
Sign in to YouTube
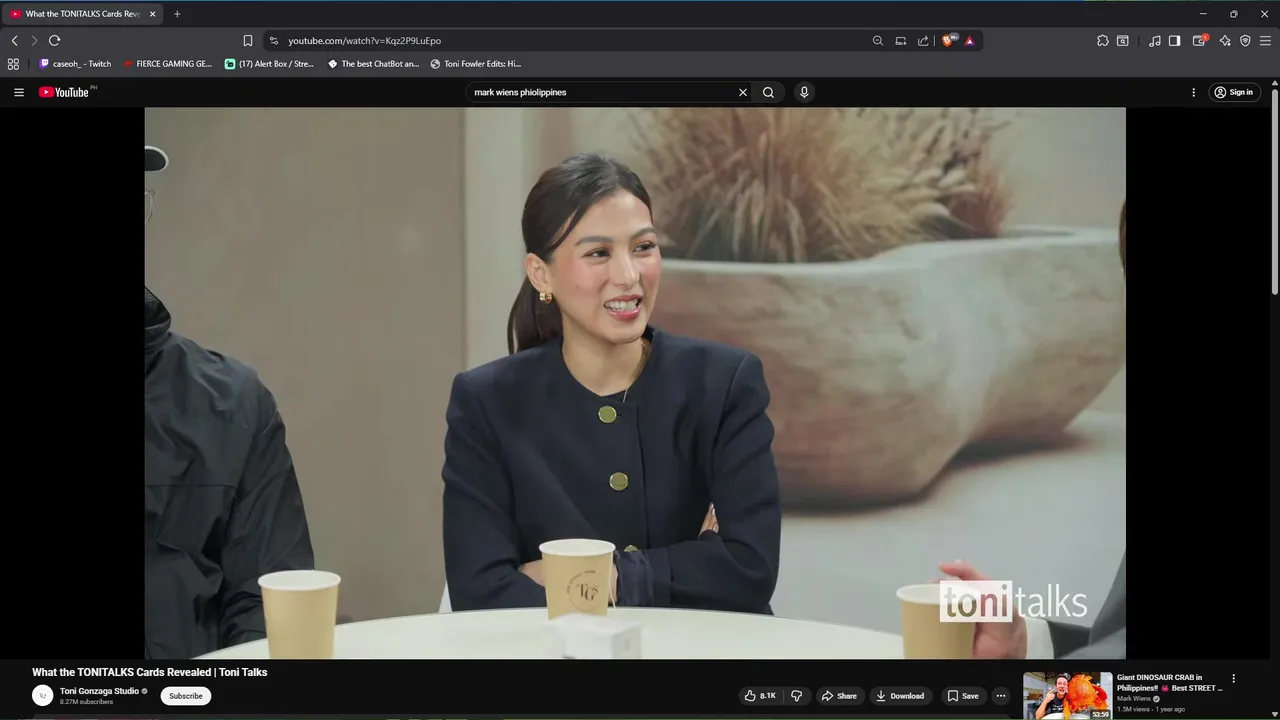pos(1234,92)
